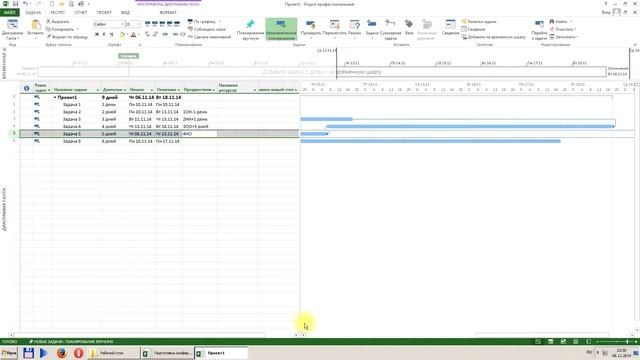The width and height of the screenshot is (640, 360).
Task: Toggle Italic formatting
Action: coord(104,35)
